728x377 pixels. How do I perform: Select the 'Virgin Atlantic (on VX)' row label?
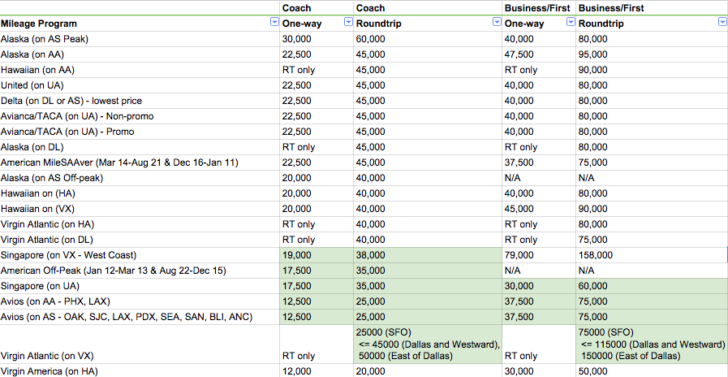(140, 344)
